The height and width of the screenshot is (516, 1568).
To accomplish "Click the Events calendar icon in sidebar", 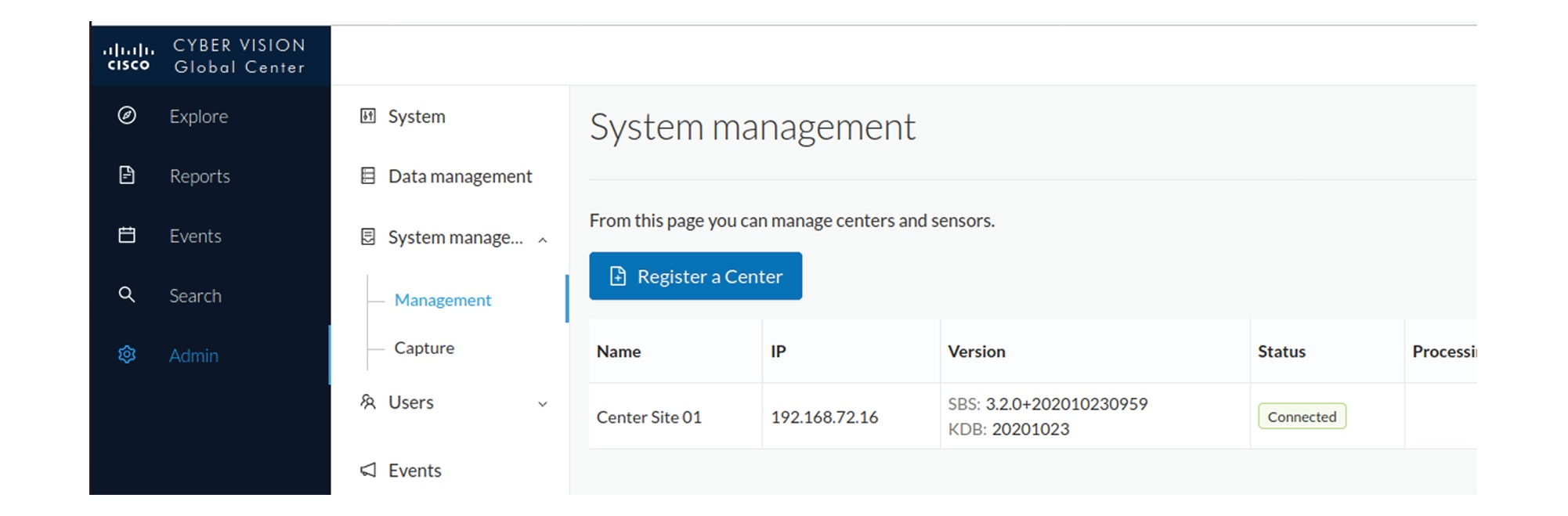I will (127, 235).
